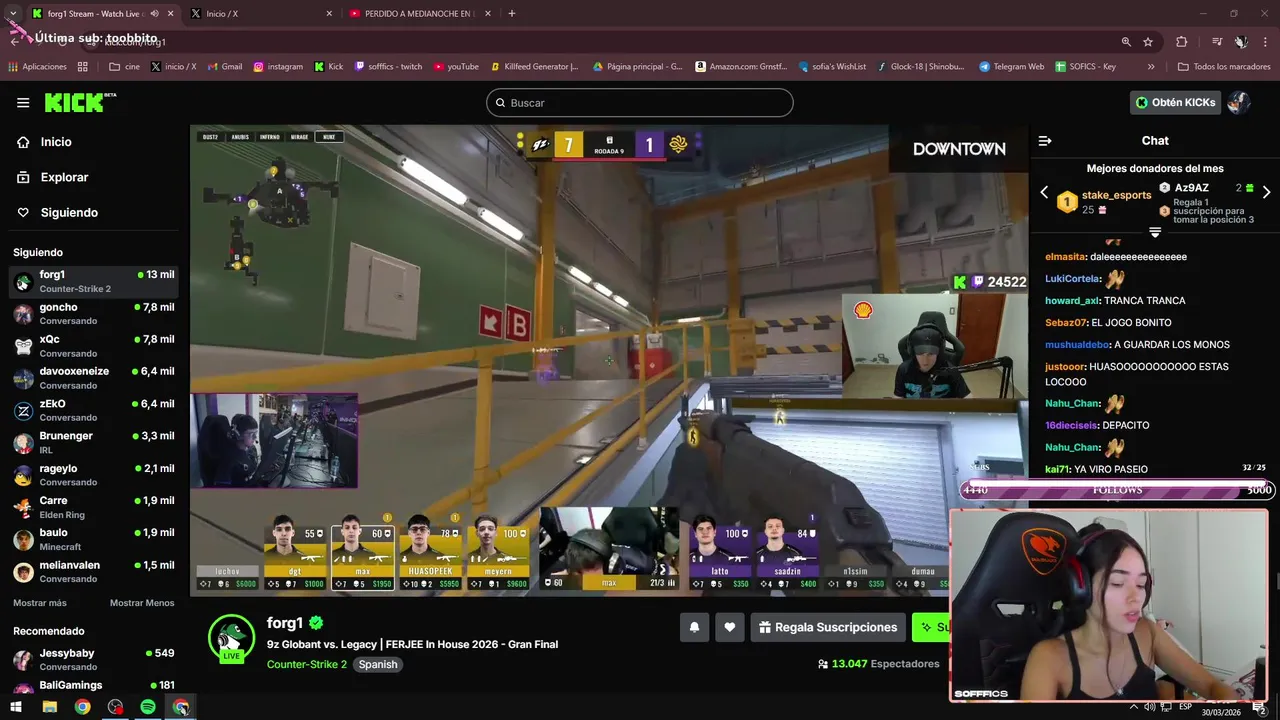Open the sofffics - twitch bookmark
This screenshot has height=720, width=1280.
(387, 67)
